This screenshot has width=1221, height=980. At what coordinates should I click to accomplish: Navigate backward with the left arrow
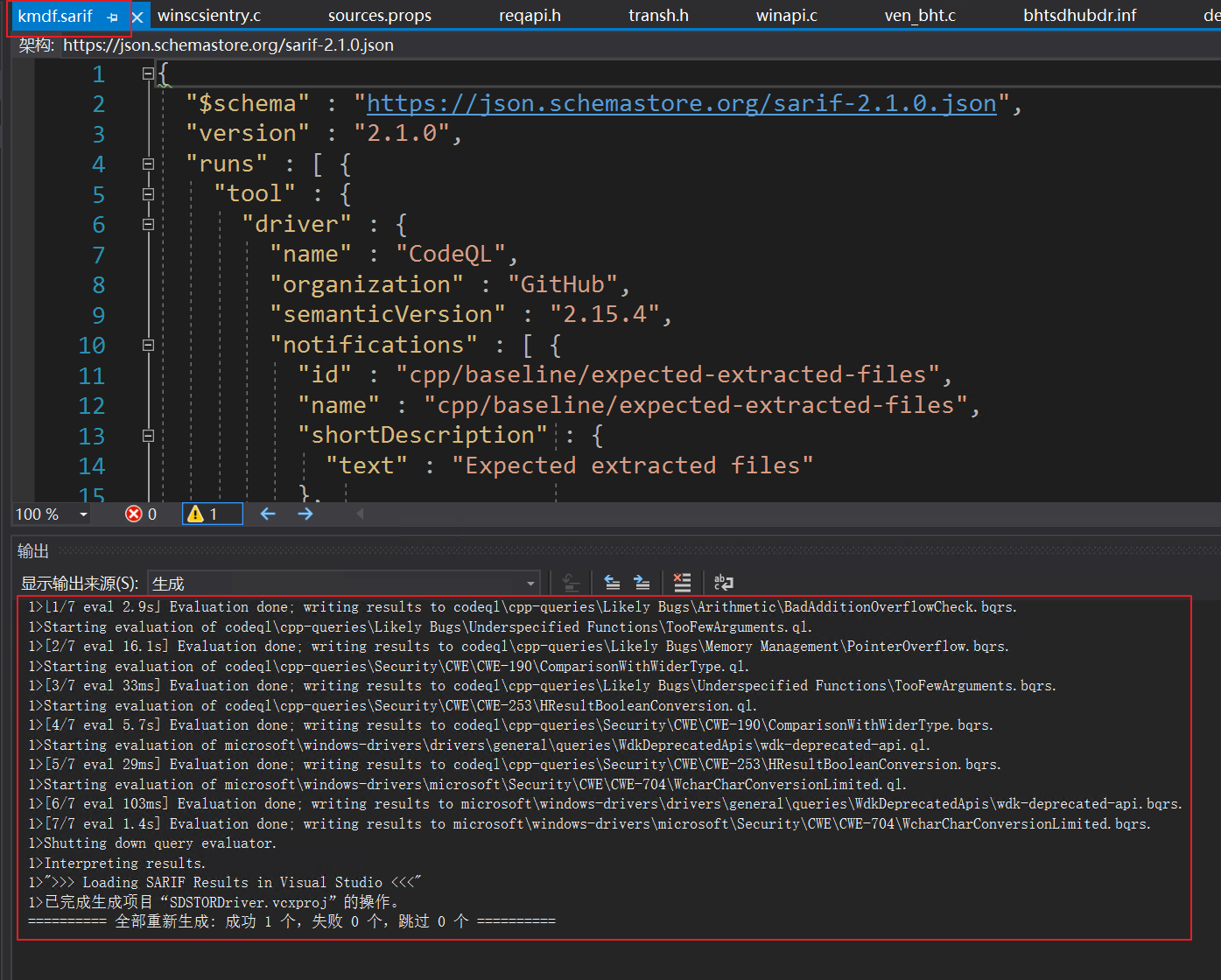268,514
